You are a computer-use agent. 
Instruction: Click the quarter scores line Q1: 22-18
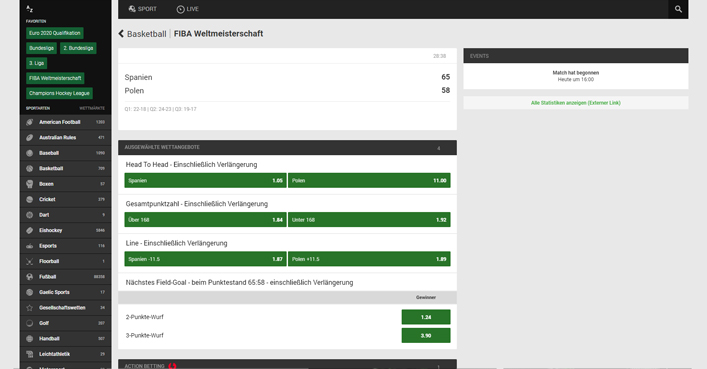tap(161, 109)
